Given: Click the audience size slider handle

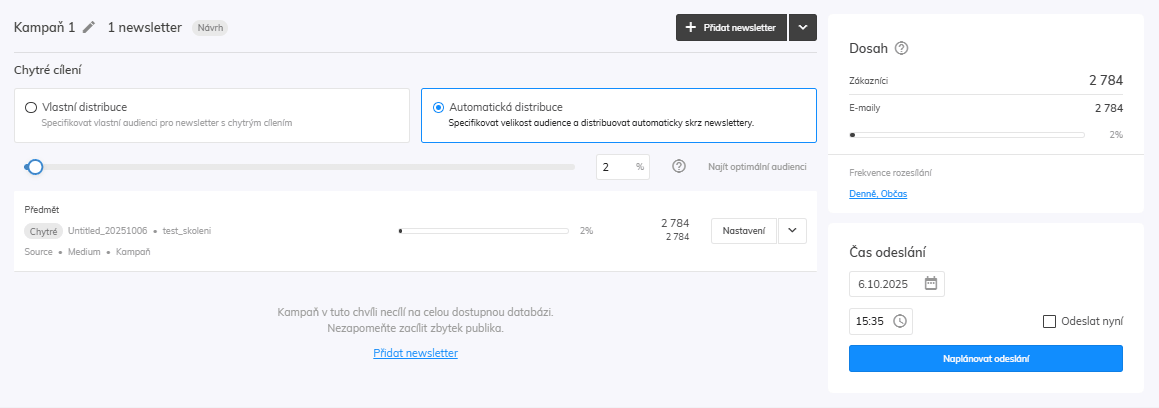Looking at the screenshot, I should point(35,167).
